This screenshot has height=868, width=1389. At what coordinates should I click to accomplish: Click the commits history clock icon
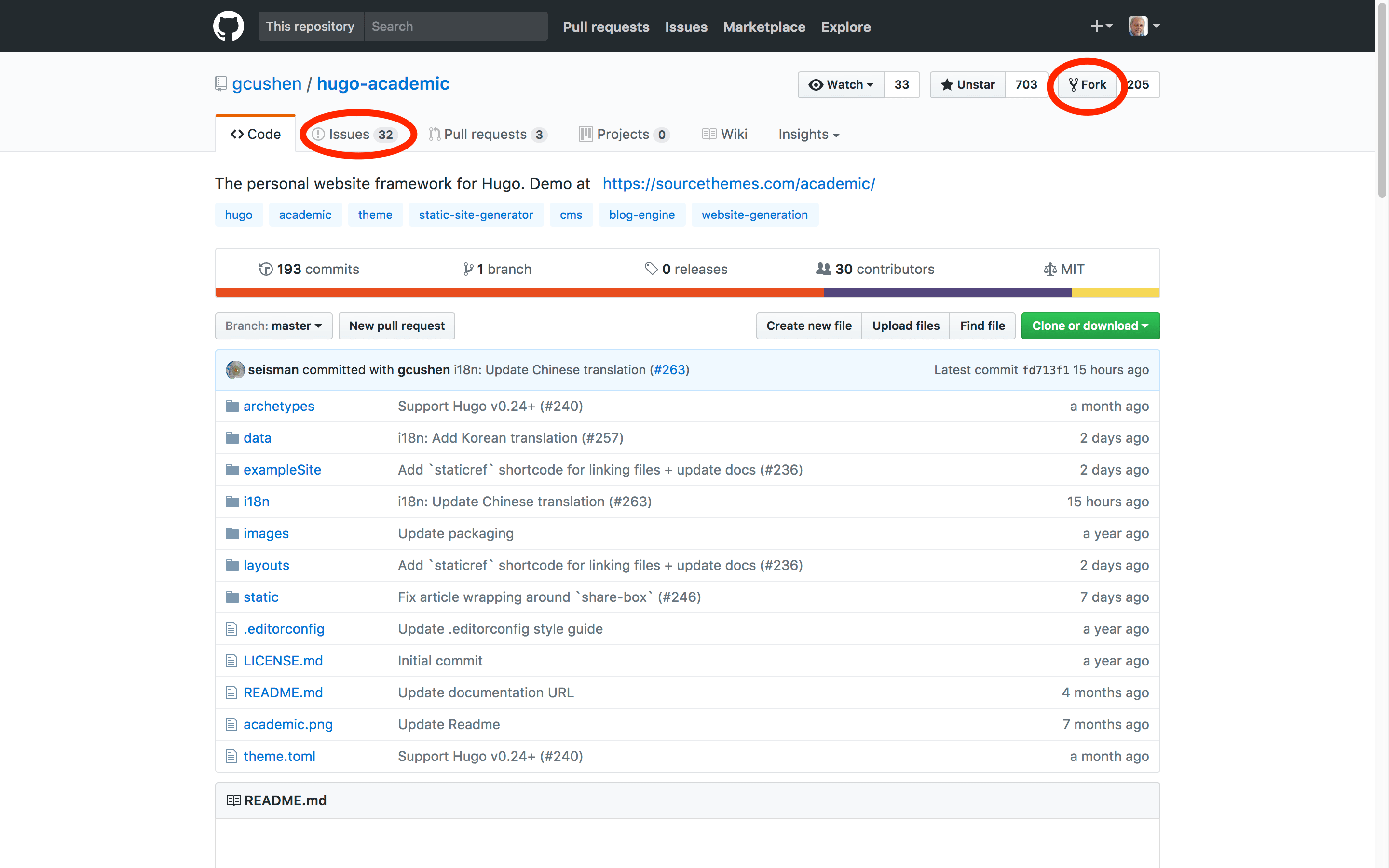[x=265, y=269]
